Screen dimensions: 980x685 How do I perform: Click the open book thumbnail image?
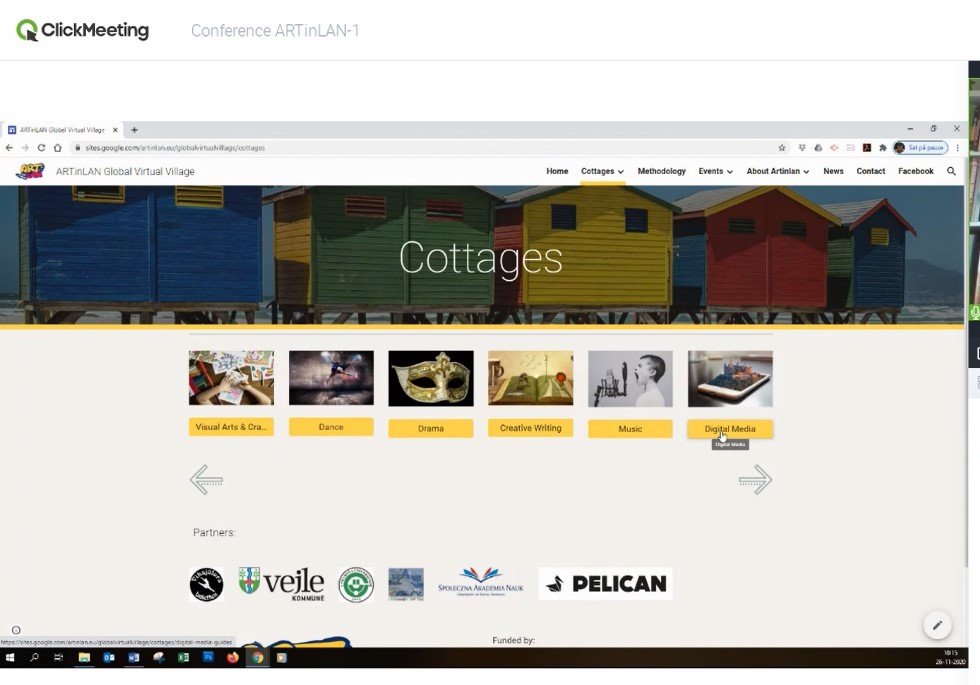tap(531, 378)
